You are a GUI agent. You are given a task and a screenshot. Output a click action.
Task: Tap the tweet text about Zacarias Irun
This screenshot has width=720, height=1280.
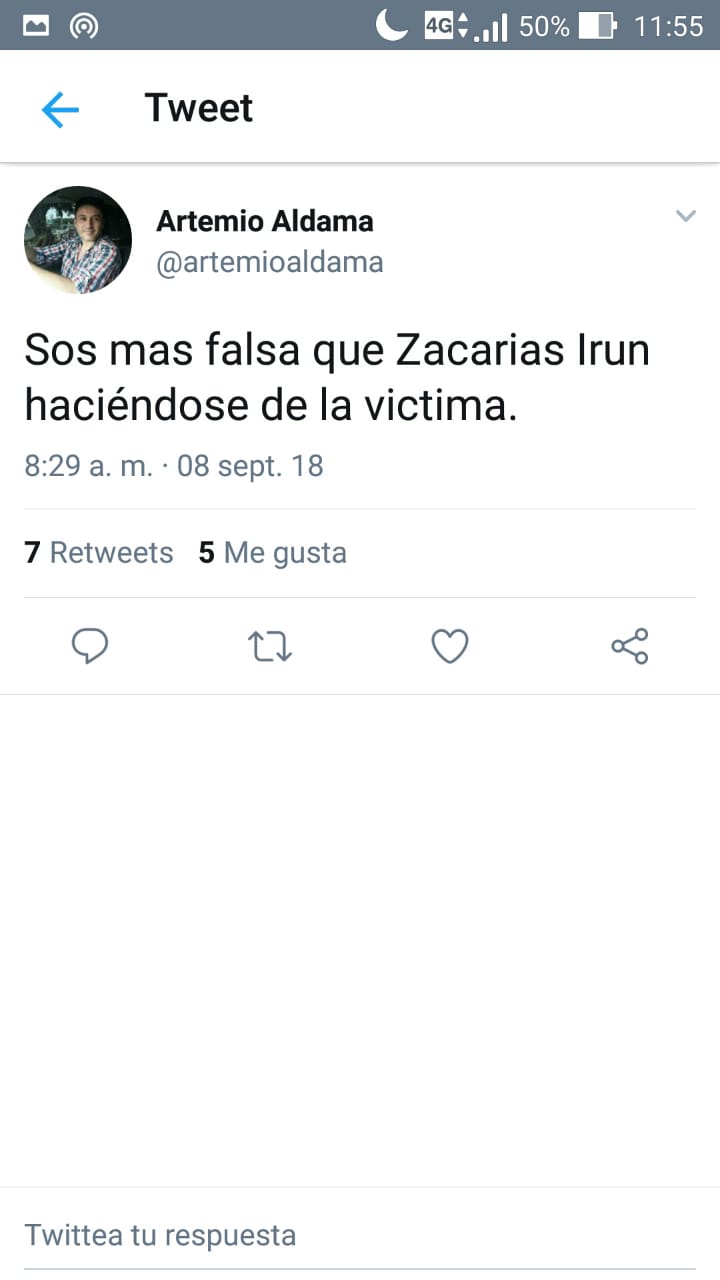point(337,378)
